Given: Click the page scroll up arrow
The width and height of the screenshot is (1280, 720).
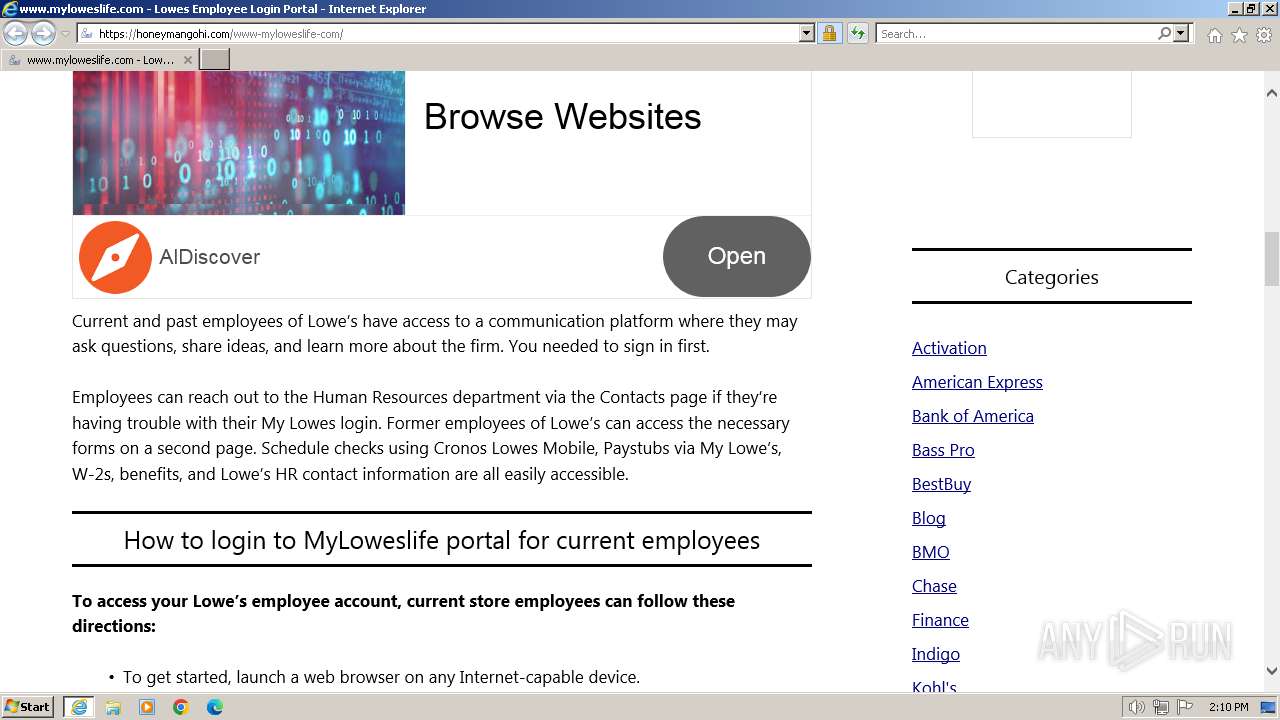Looking at the screenshot, I should click(1272, 93).
